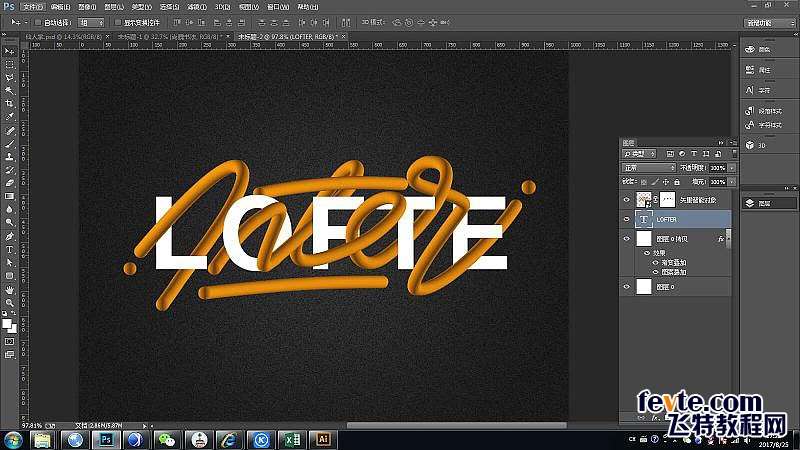
Task: Open the workspace switcher dropdown
Action: pyautogui.click(x=770, y=23)
